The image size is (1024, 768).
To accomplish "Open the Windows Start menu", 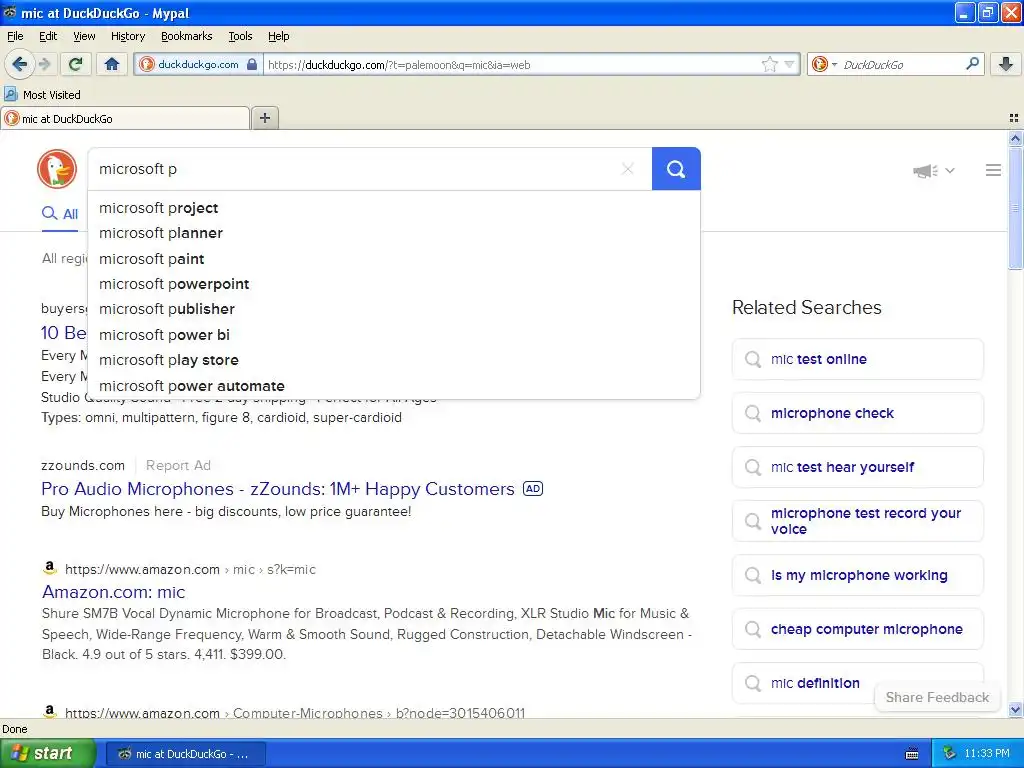I will click(x=46, y=753).
